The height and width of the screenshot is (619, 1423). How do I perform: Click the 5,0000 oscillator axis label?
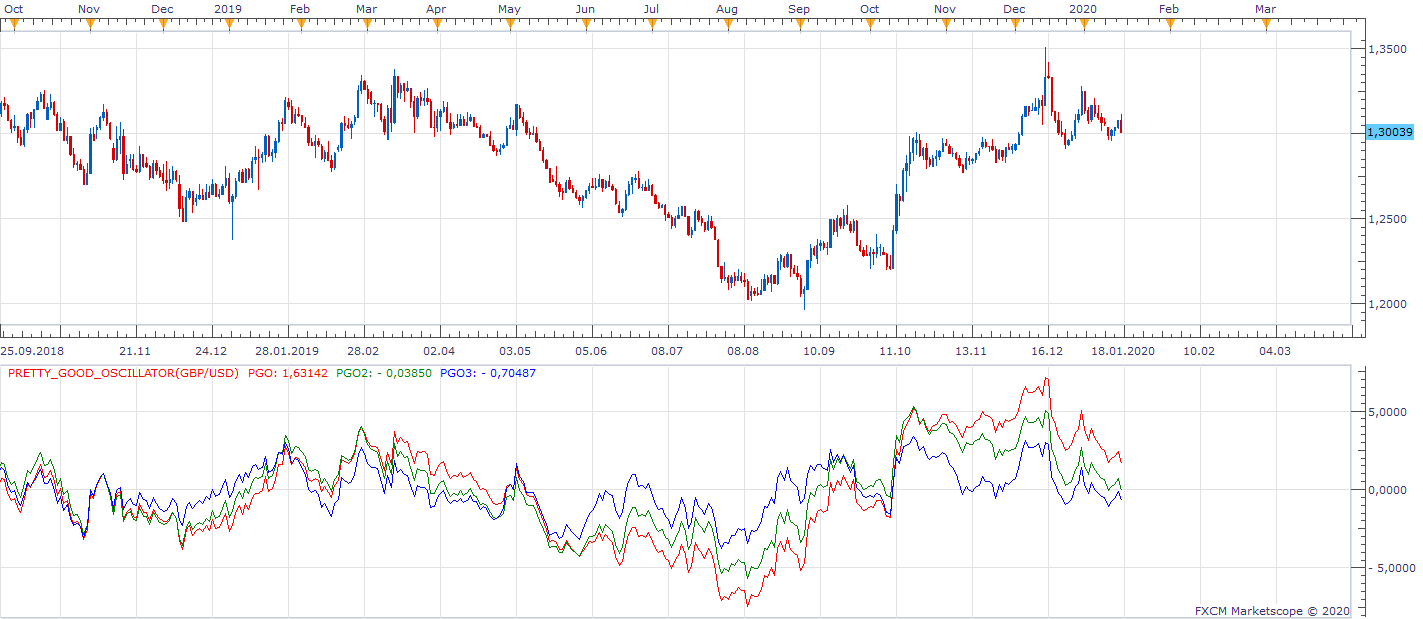click(x=1388, y=411)
